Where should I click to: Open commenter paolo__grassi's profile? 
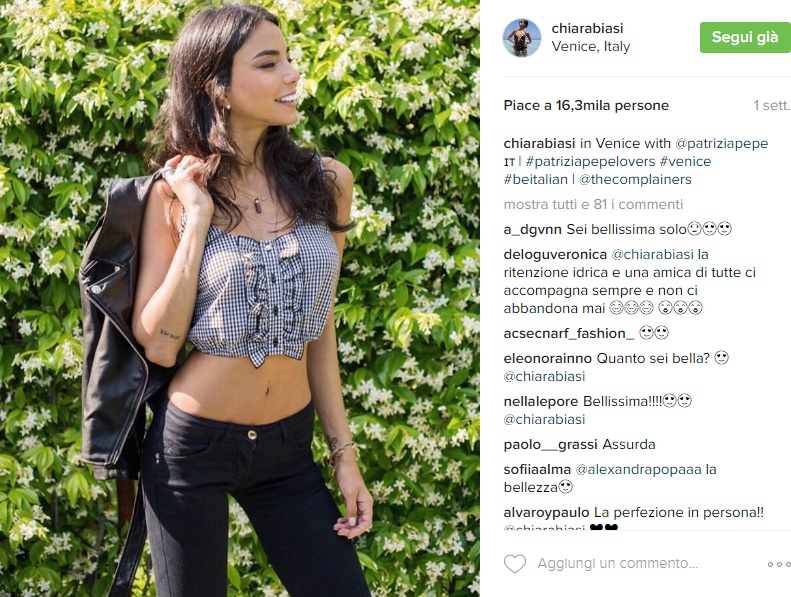[x=550, y=445]
